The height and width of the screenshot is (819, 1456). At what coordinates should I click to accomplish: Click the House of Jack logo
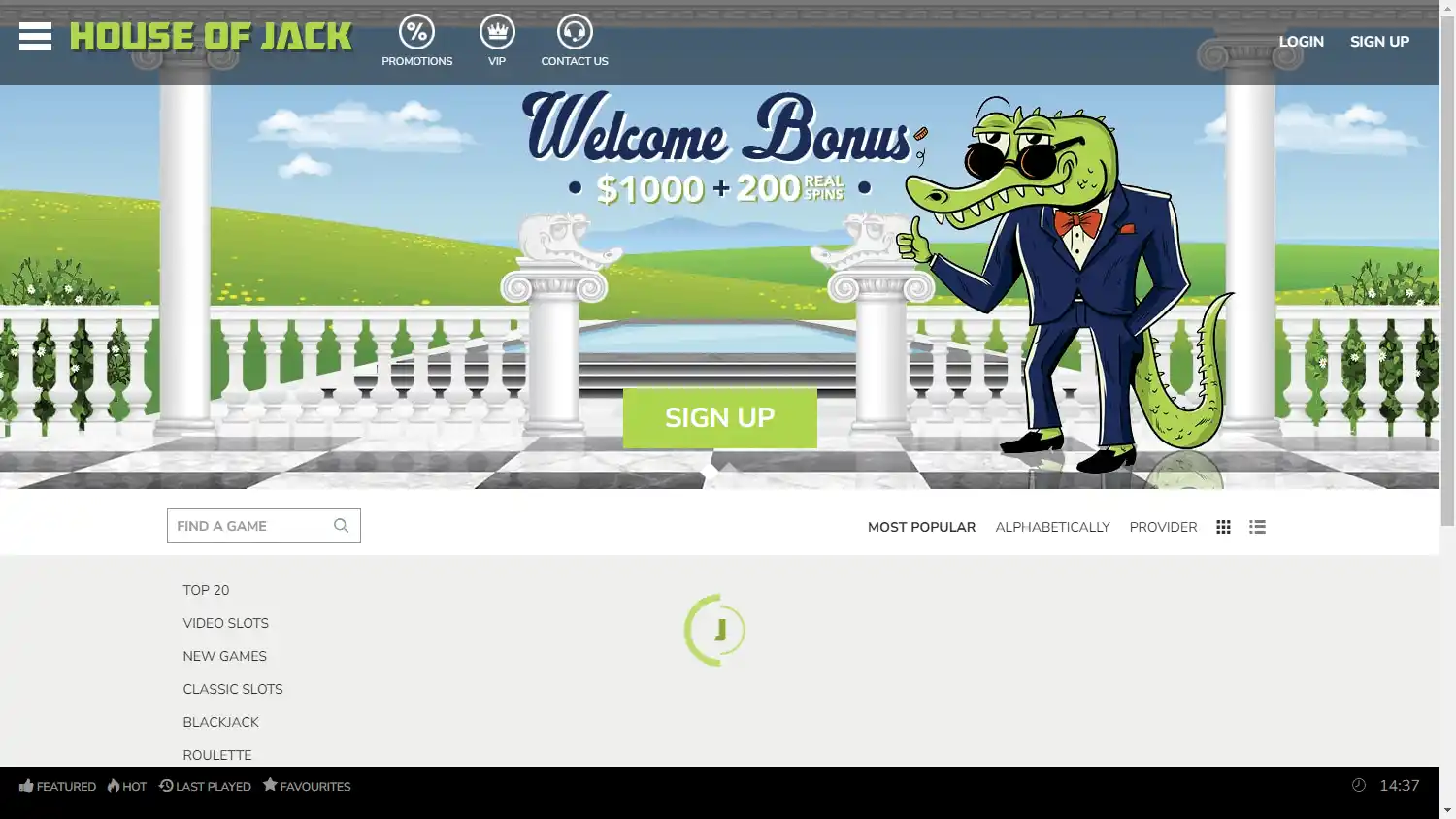[211, 37]
